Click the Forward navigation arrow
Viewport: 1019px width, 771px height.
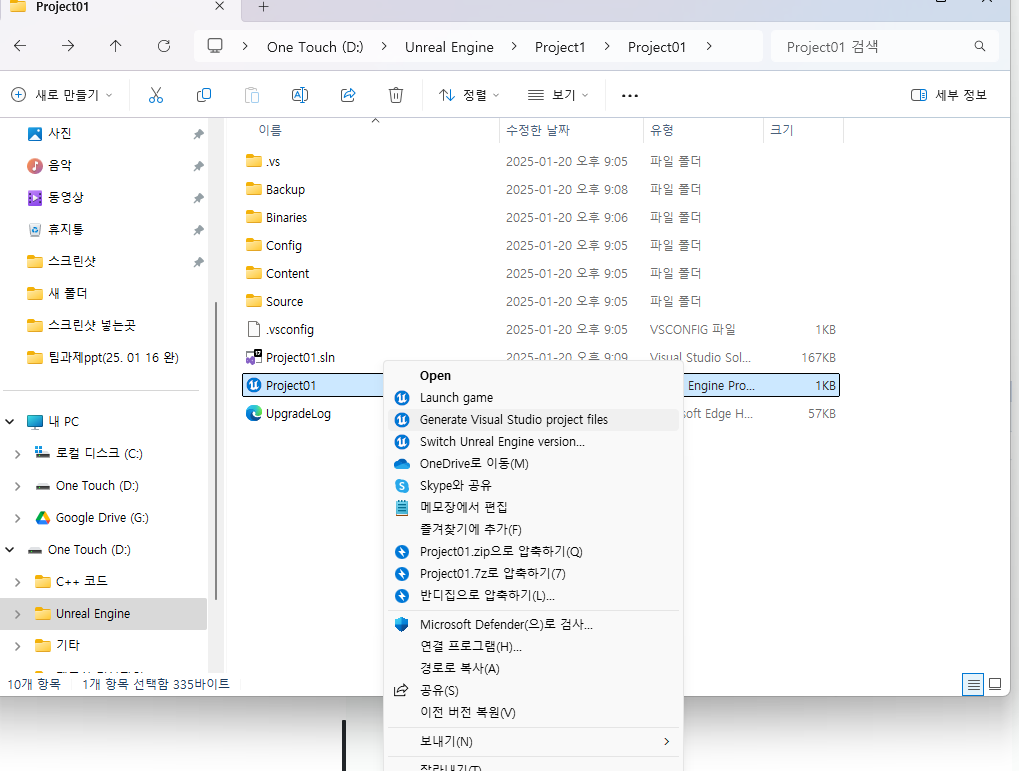point(68,46)
